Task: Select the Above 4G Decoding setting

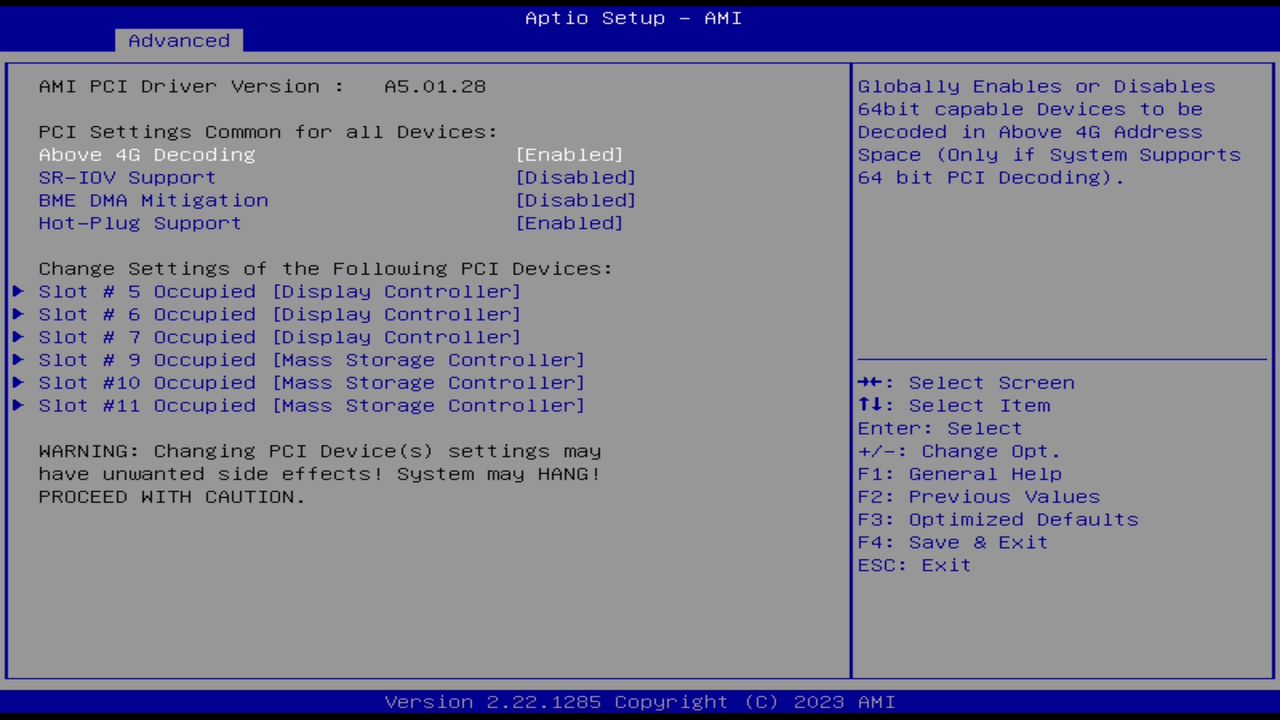Action: (x=147, y=155)
